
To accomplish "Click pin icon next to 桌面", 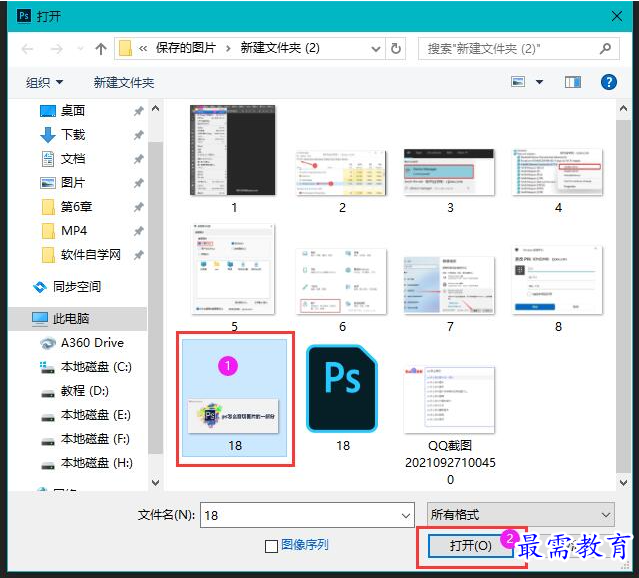I will 139,111.
